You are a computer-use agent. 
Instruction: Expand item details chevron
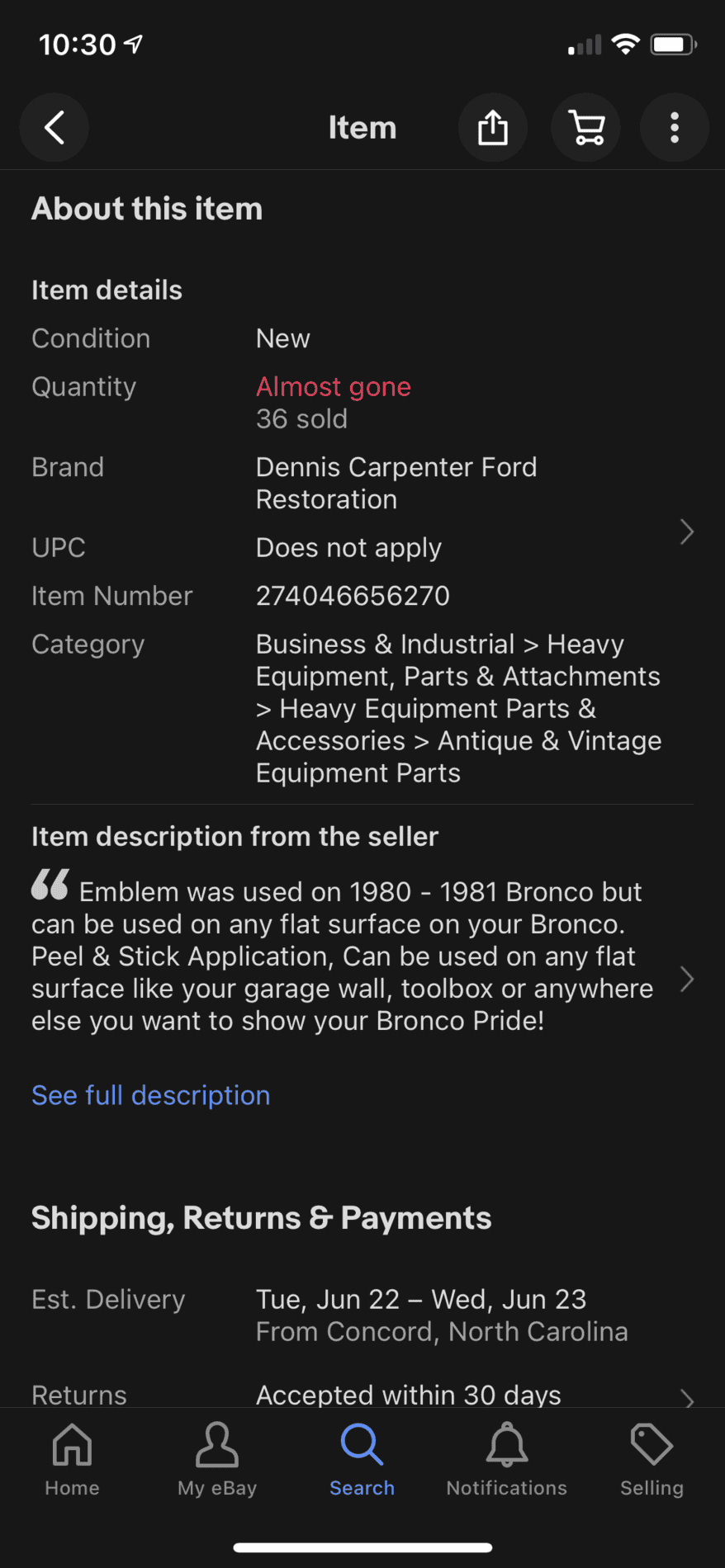pyautogui.click(x=686, y=532)
